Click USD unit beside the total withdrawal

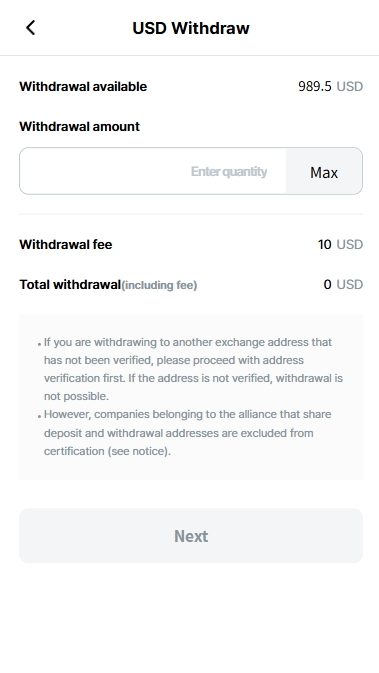pos(349,285)
